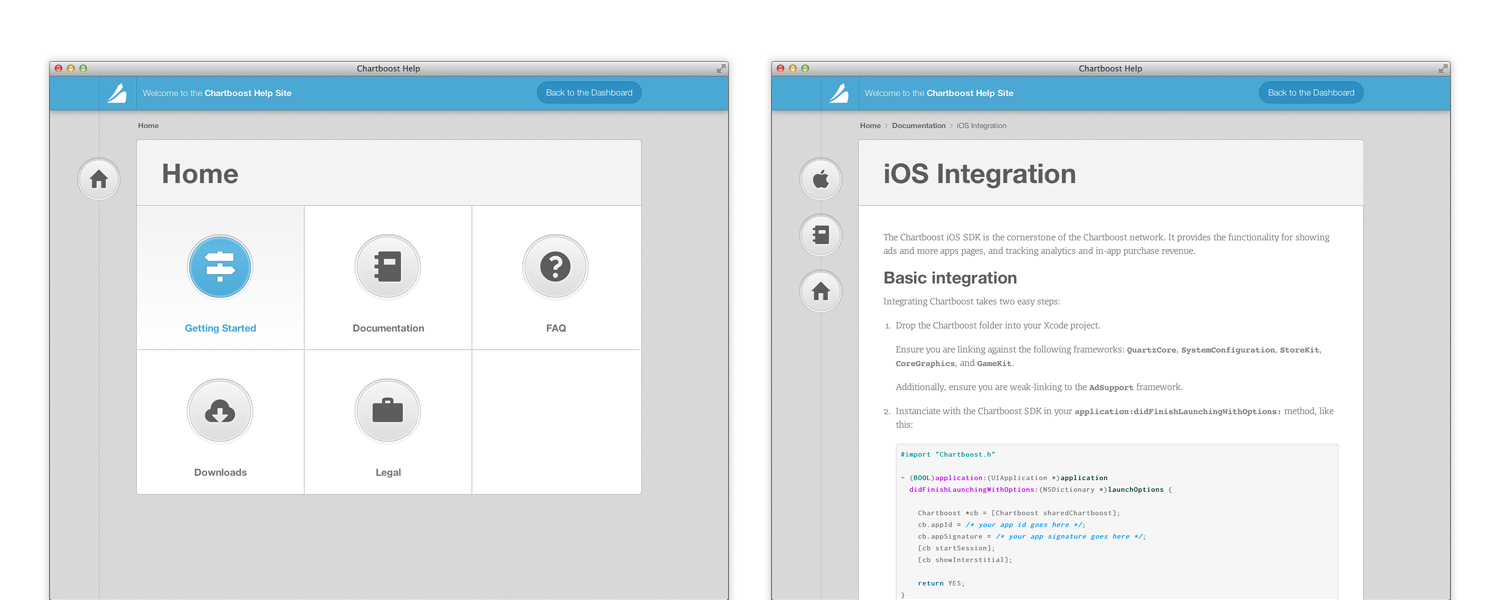Click the Apple sidebar icon in iOS Integration window
The height and width of the screenshot is (600, 1500).
click(821, 179)
